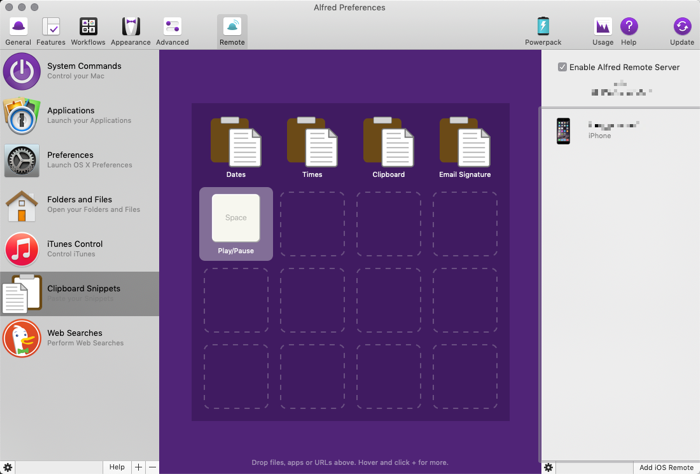The image size is (700, 474).
Task: Click the System Commands power icon
Action: pyautogui.click(x=22, y=71)
